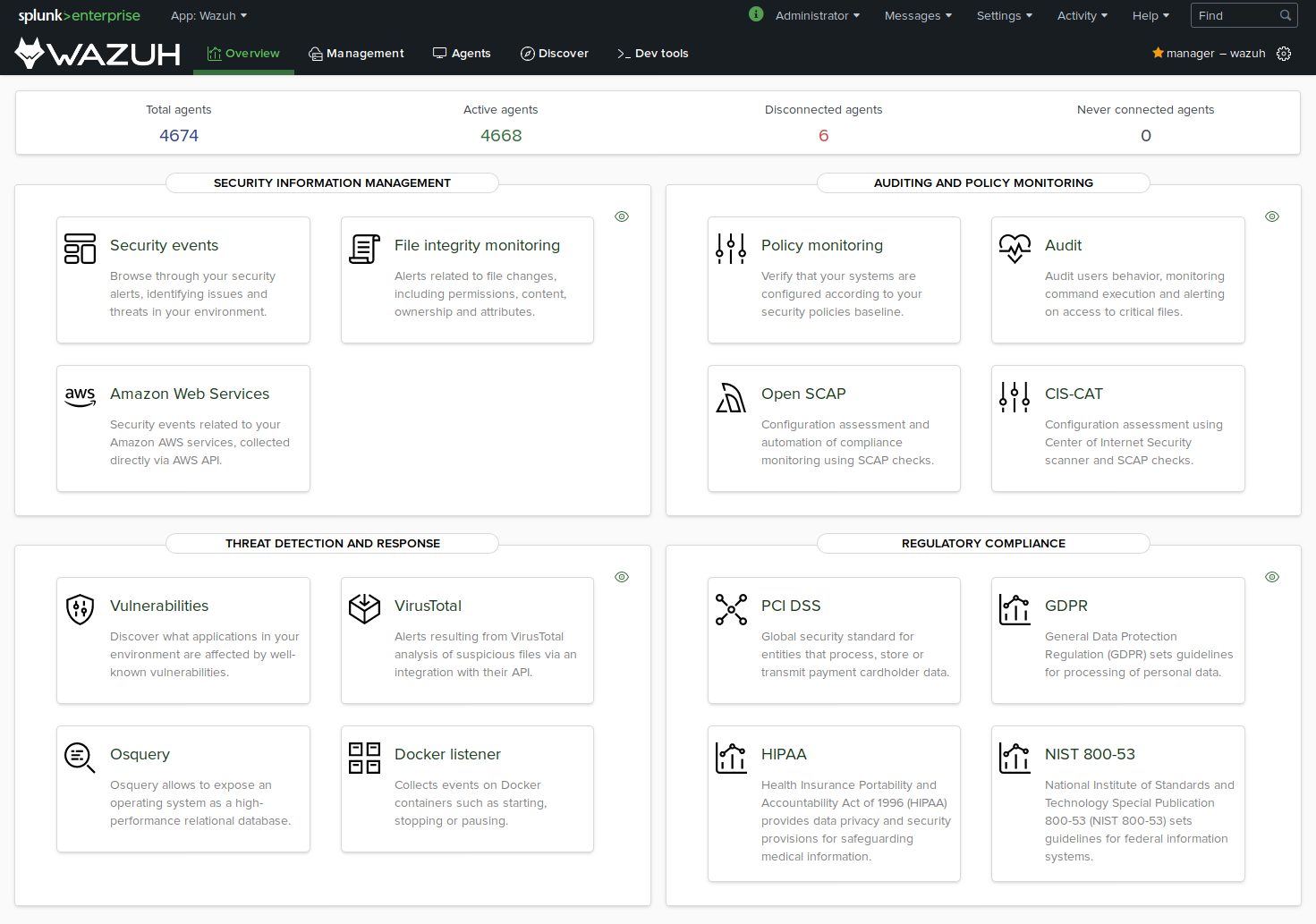Open the Settings dropdown
Screen dimensions: 1316x924
point(1005,15)
